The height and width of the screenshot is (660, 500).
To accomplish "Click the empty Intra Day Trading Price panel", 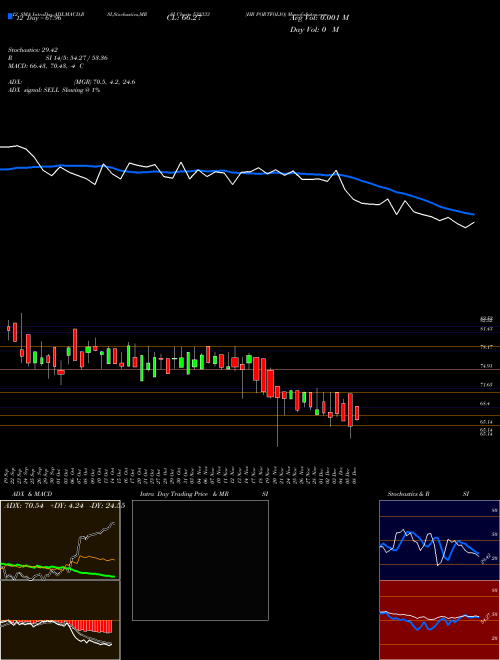I will coord(200,560).
